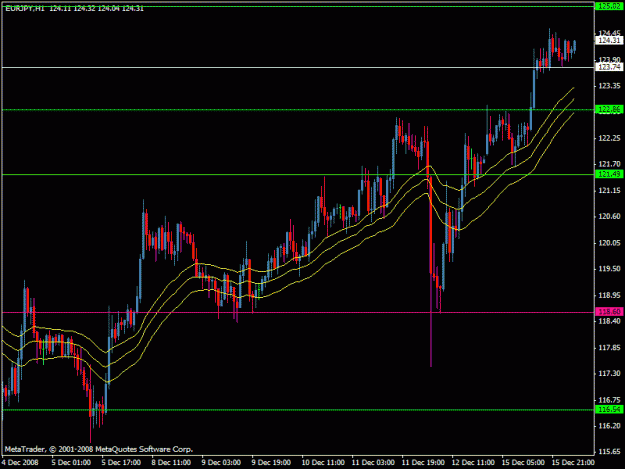Click the current price label 124.31

pyautogui.click(x=609, y=40)
